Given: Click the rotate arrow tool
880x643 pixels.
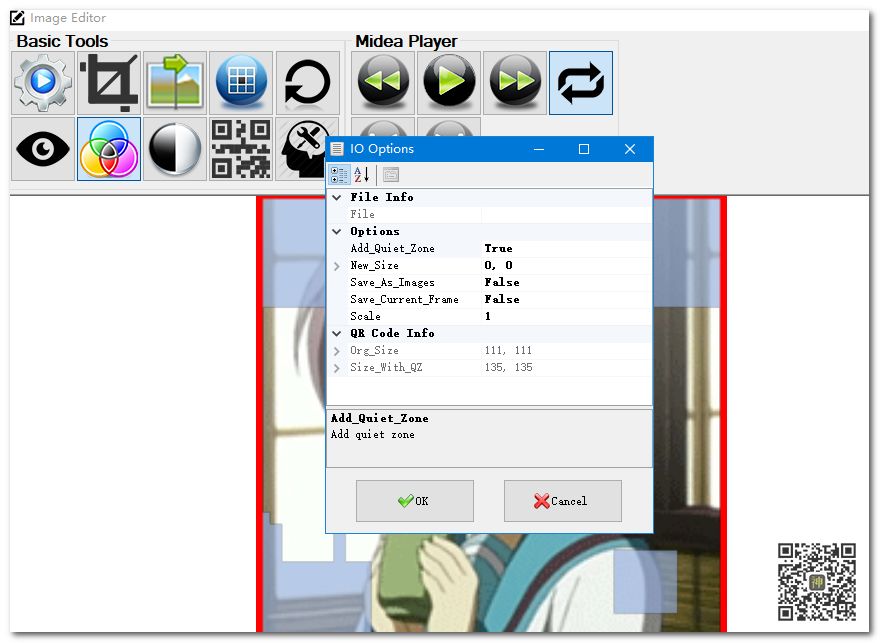Looking at the screenshot, I should click(x=308, y=83).
